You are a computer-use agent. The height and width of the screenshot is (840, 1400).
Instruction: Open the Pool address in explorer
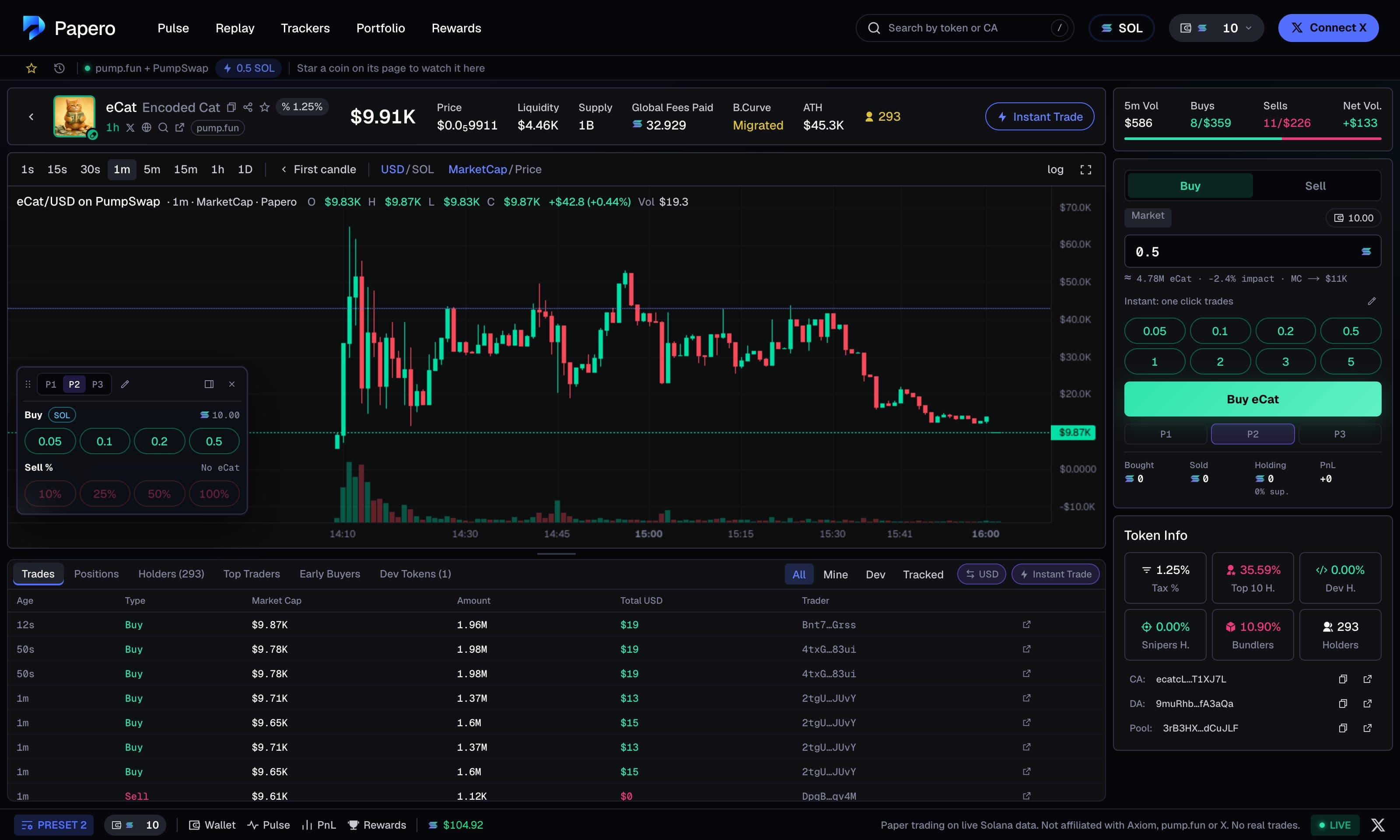tap(1368, 728)
